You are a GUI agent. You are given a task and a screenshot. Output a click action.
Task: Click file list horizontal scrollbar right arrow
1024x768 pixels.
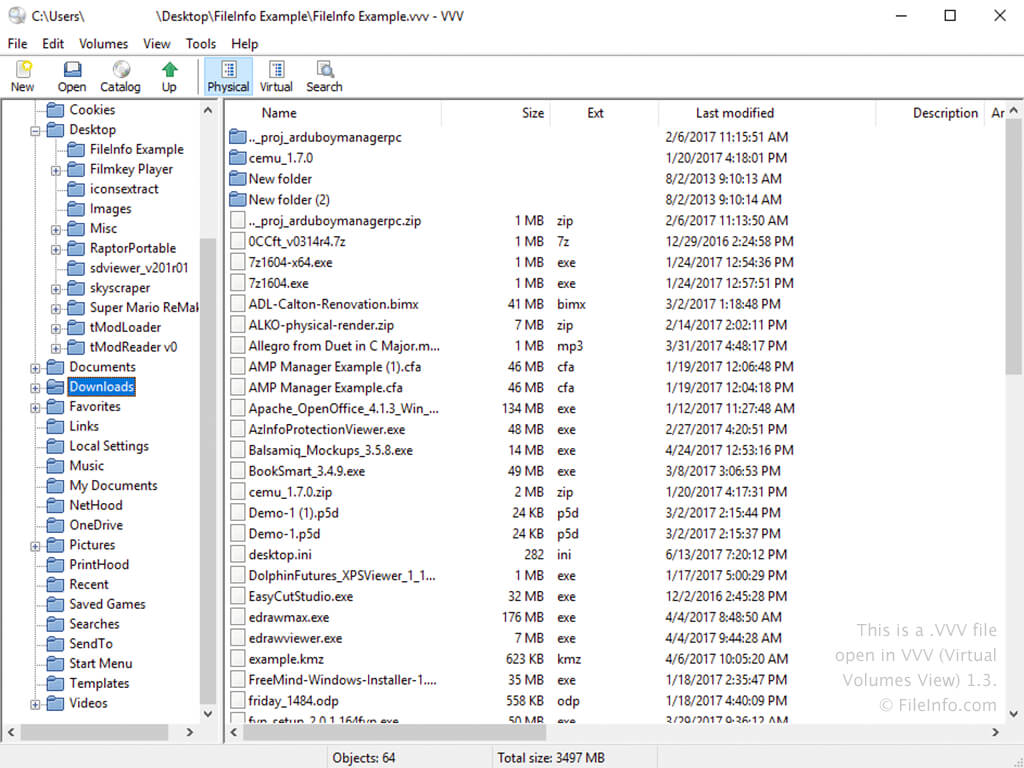(995, 732)
